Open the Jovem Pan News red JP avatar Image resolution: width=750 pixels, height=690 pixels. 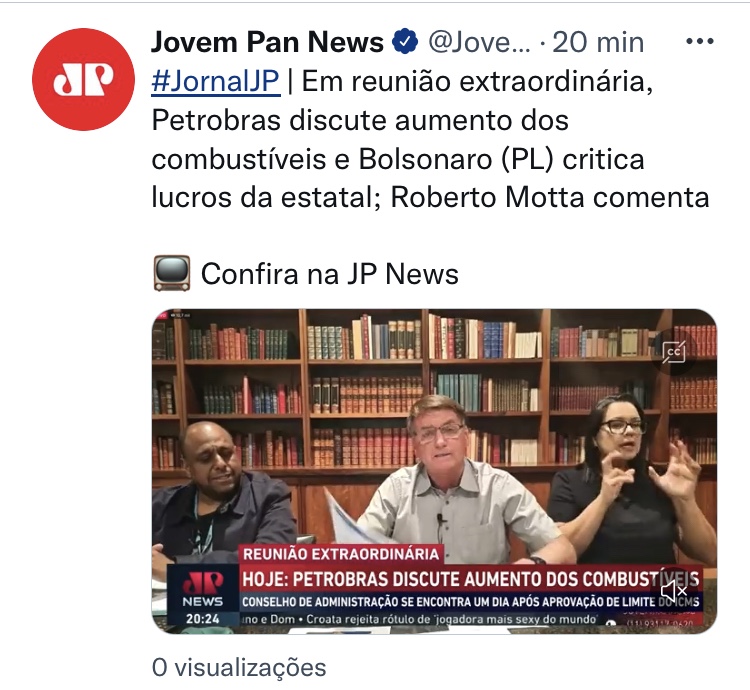pos(83,79)
